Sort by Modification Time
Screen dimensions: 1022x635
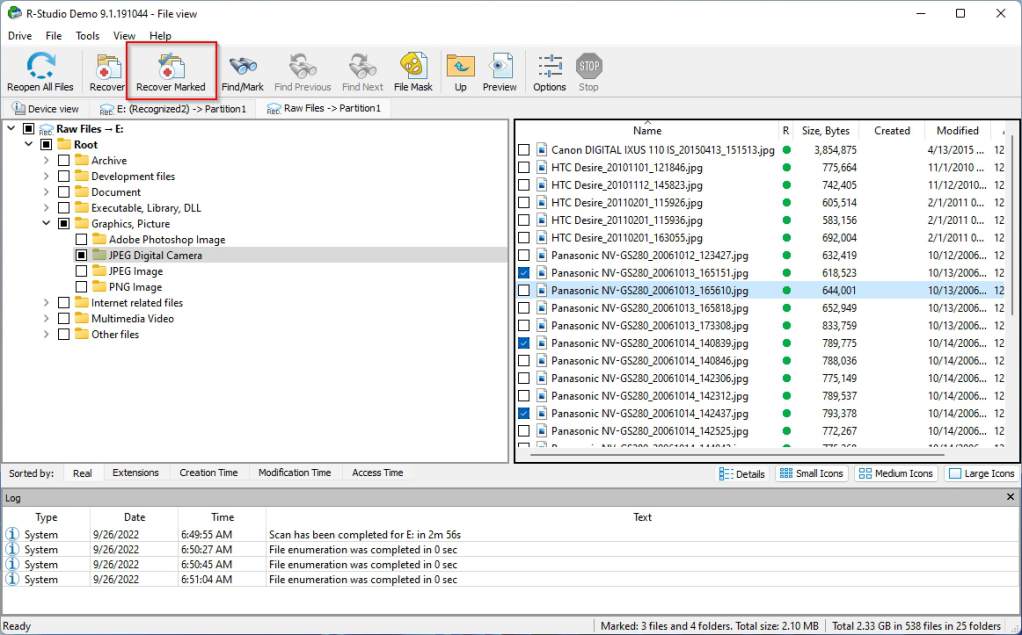[295, 473]
